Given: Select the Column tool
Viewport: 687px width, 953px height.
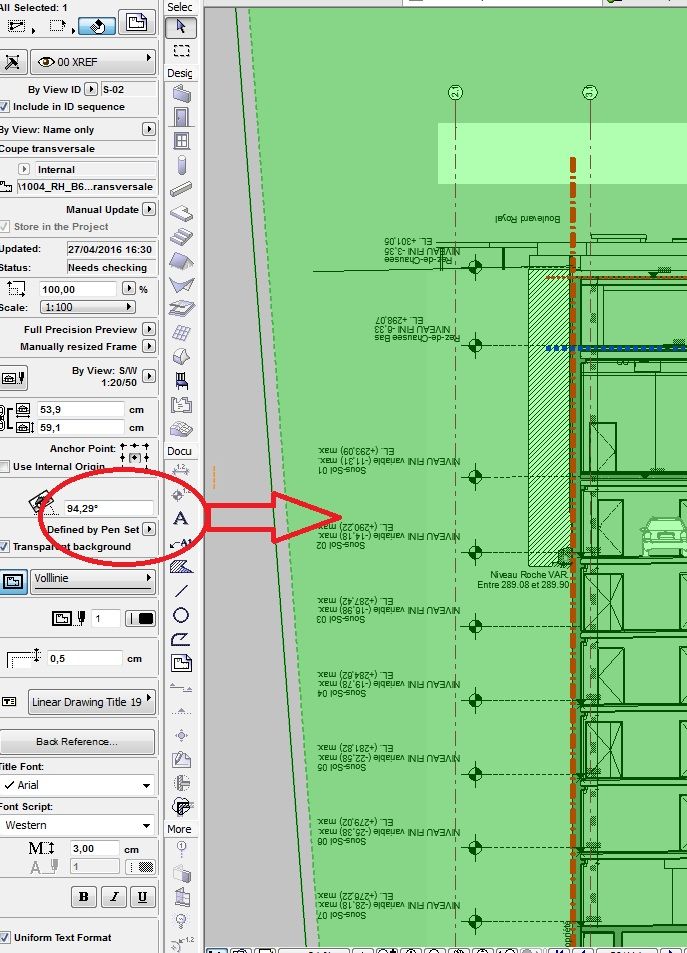Looking at the screenshot, I should (x=181, y=165).
